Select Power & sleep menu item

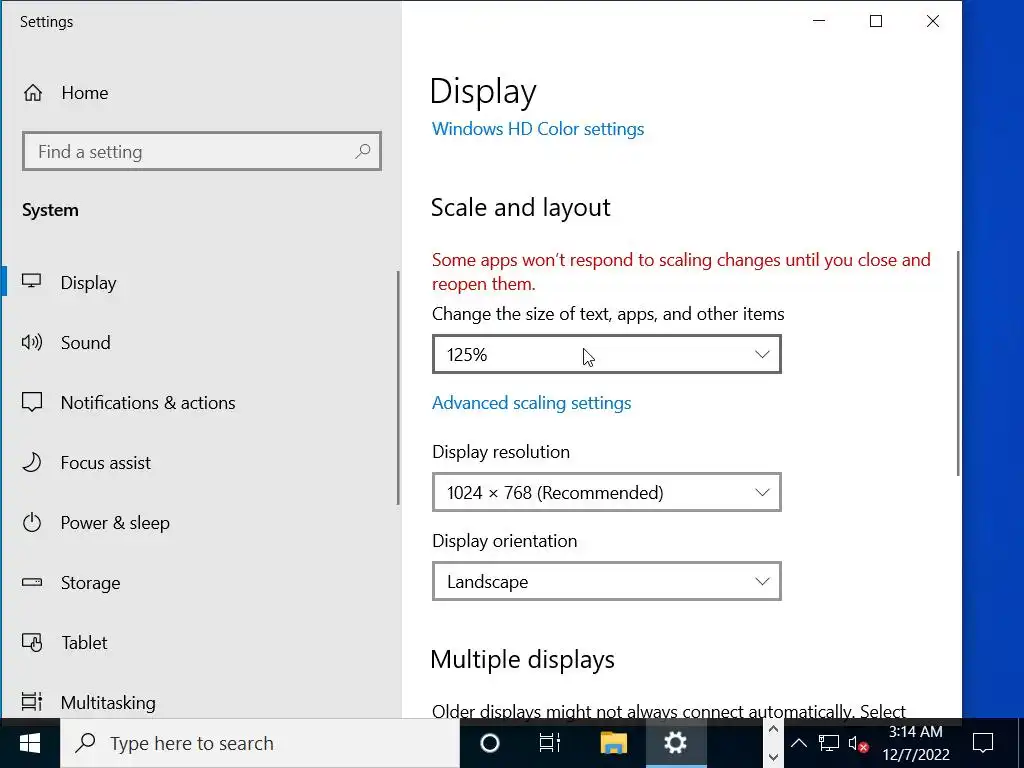coord(199,522)
